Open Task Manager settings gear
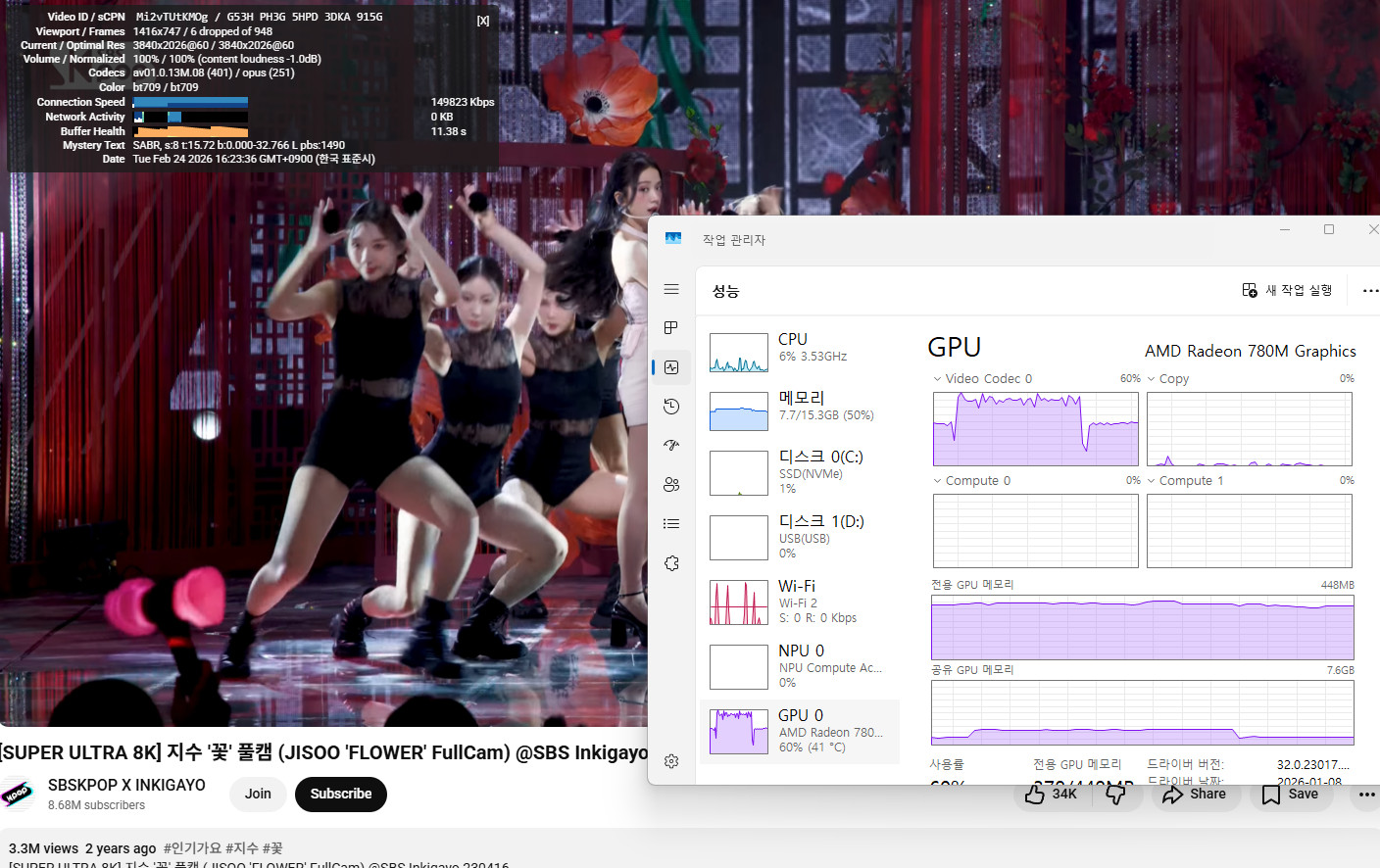Image resolution: width=1380 pixels, height=868 pixels. tap(671, 761)
